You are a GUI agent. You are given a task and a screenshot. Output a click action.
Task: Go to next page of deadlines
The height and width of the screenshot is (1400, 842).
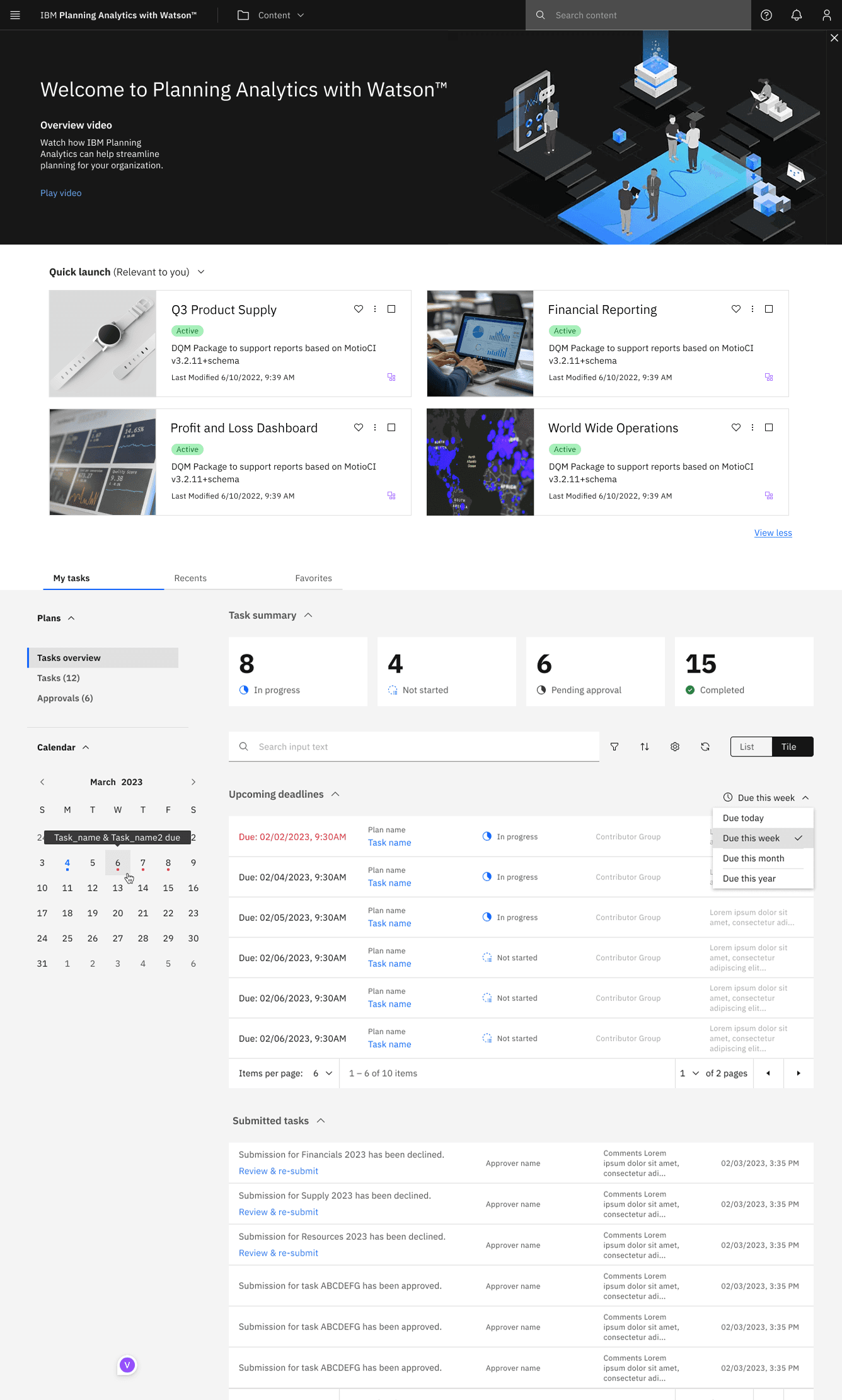[799, 1073]
